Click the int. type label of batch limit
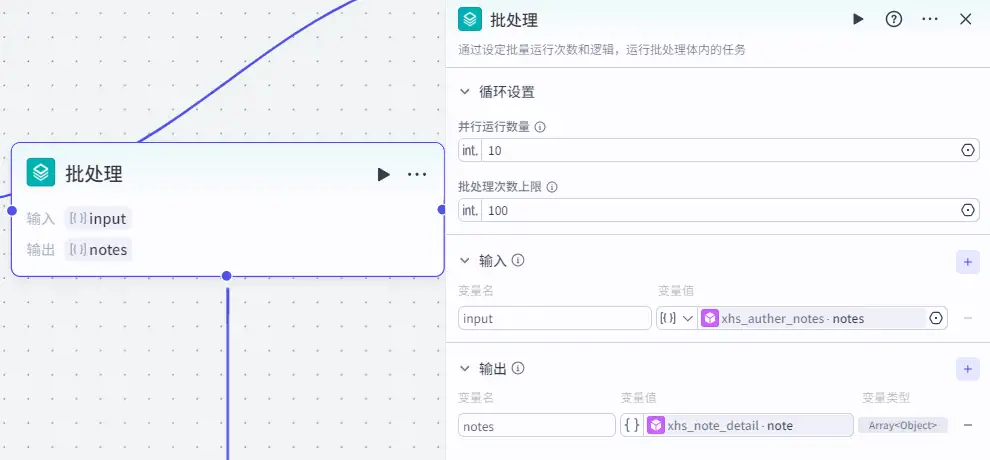 (x=470, y=210)
